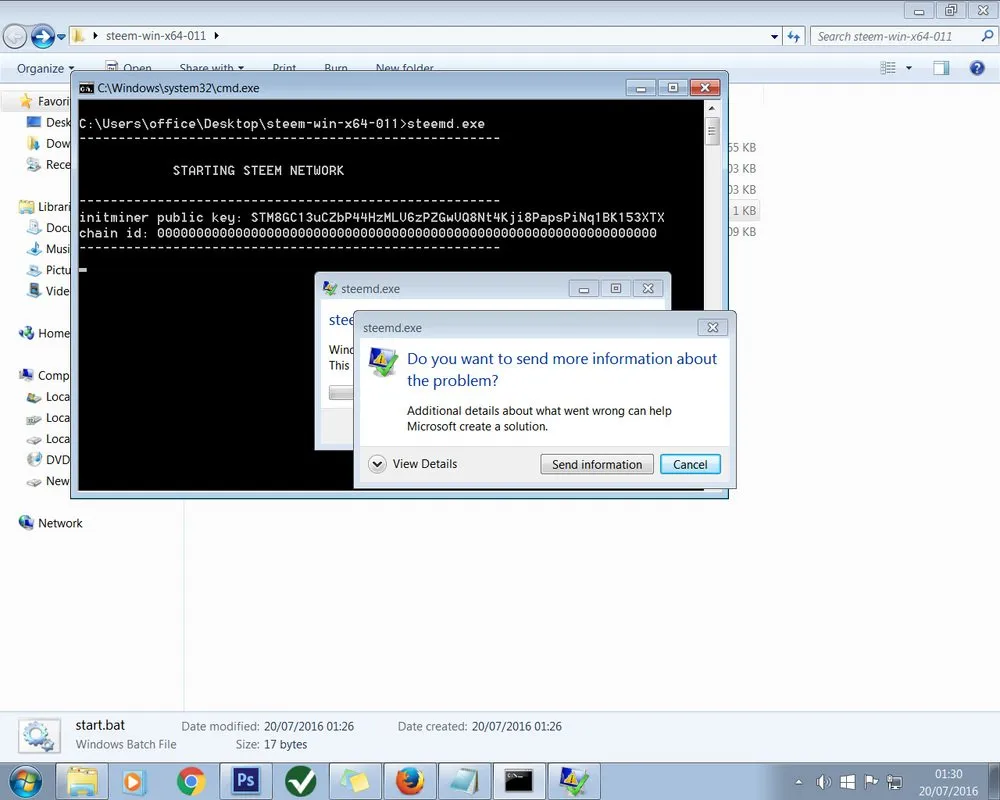Select Computer in navigation pane
The height and width of the screenshot is (800, 1000).
coord(44,375)
